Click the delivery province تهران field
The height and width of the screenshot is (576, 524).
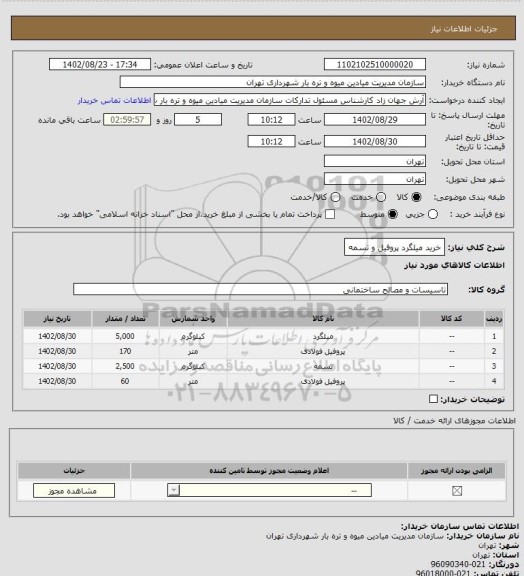(375, 161)
